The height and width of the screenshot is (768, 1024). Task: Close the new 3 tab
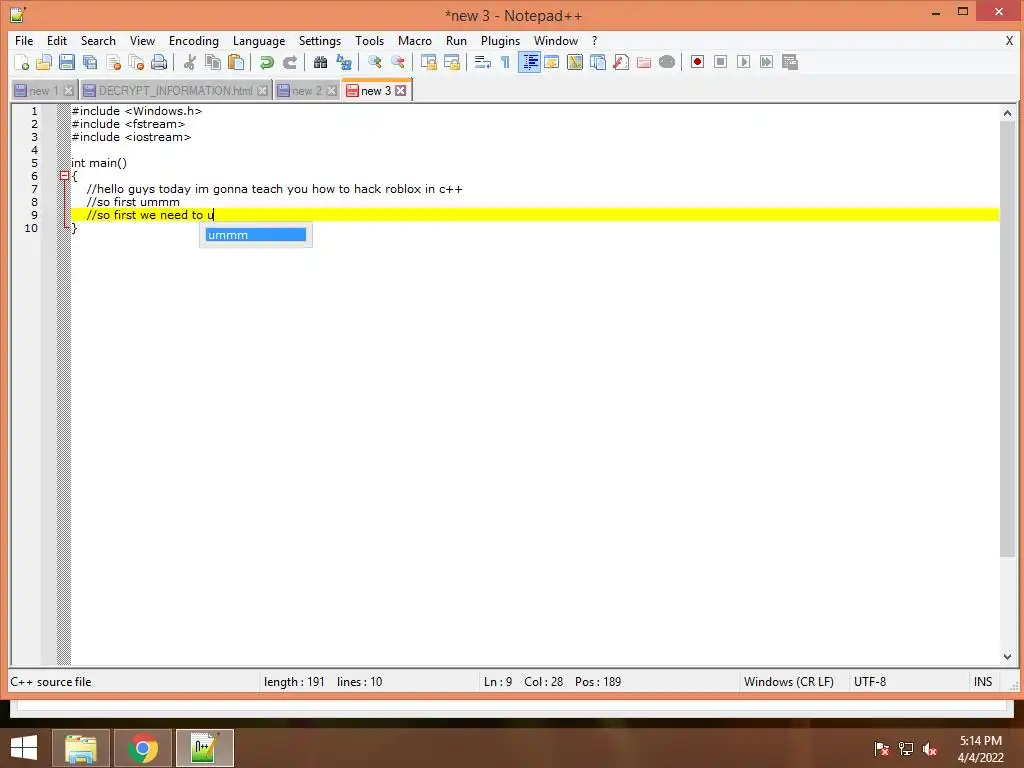[x=400, y=91]
